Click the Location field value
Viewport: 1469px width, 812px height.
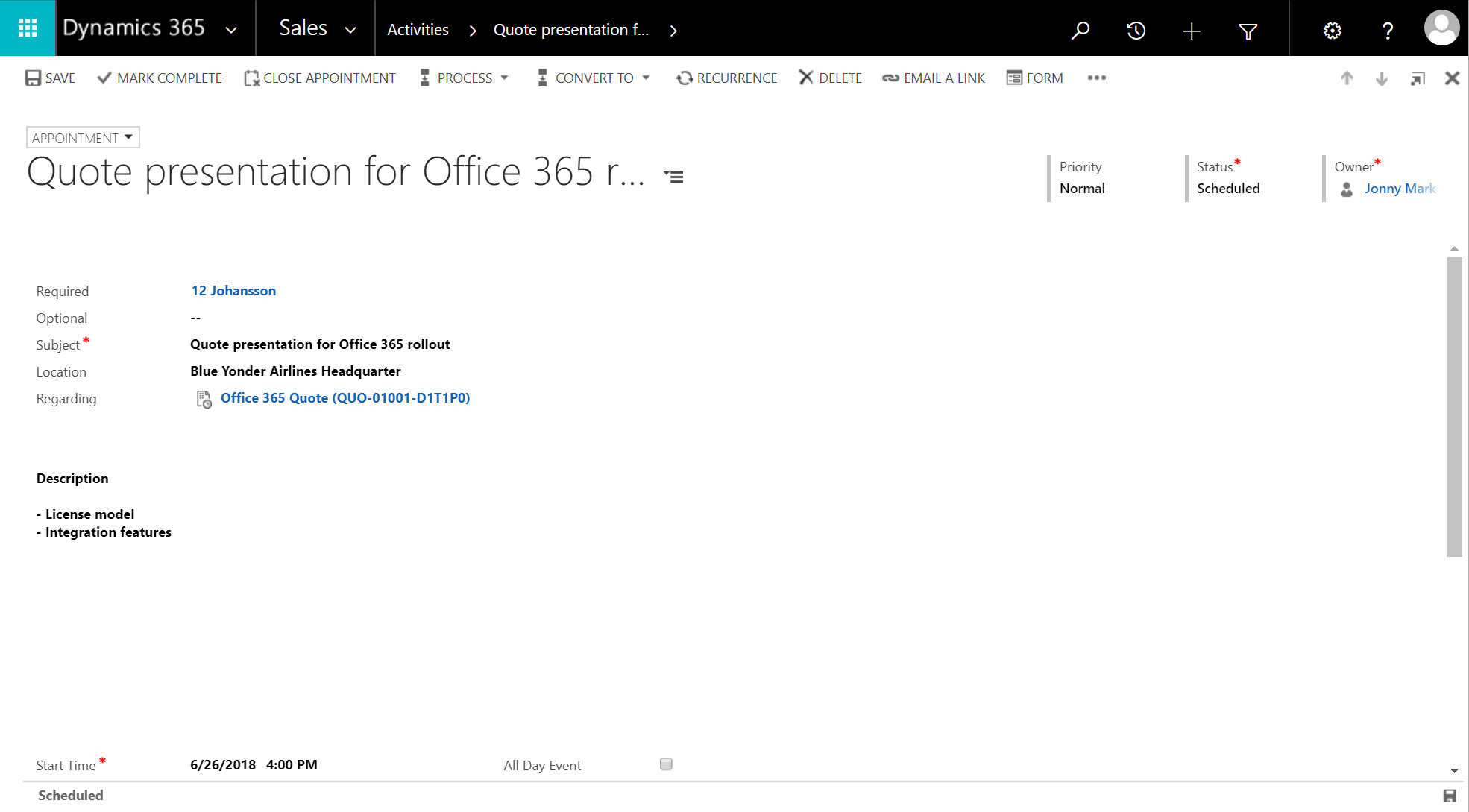point(295,371)
